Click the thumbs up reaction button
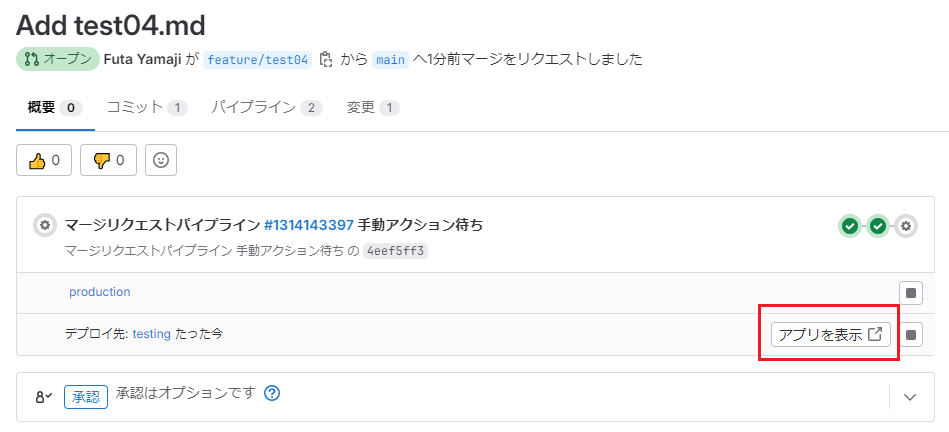949x432 pixels. [x=44, y=160]
